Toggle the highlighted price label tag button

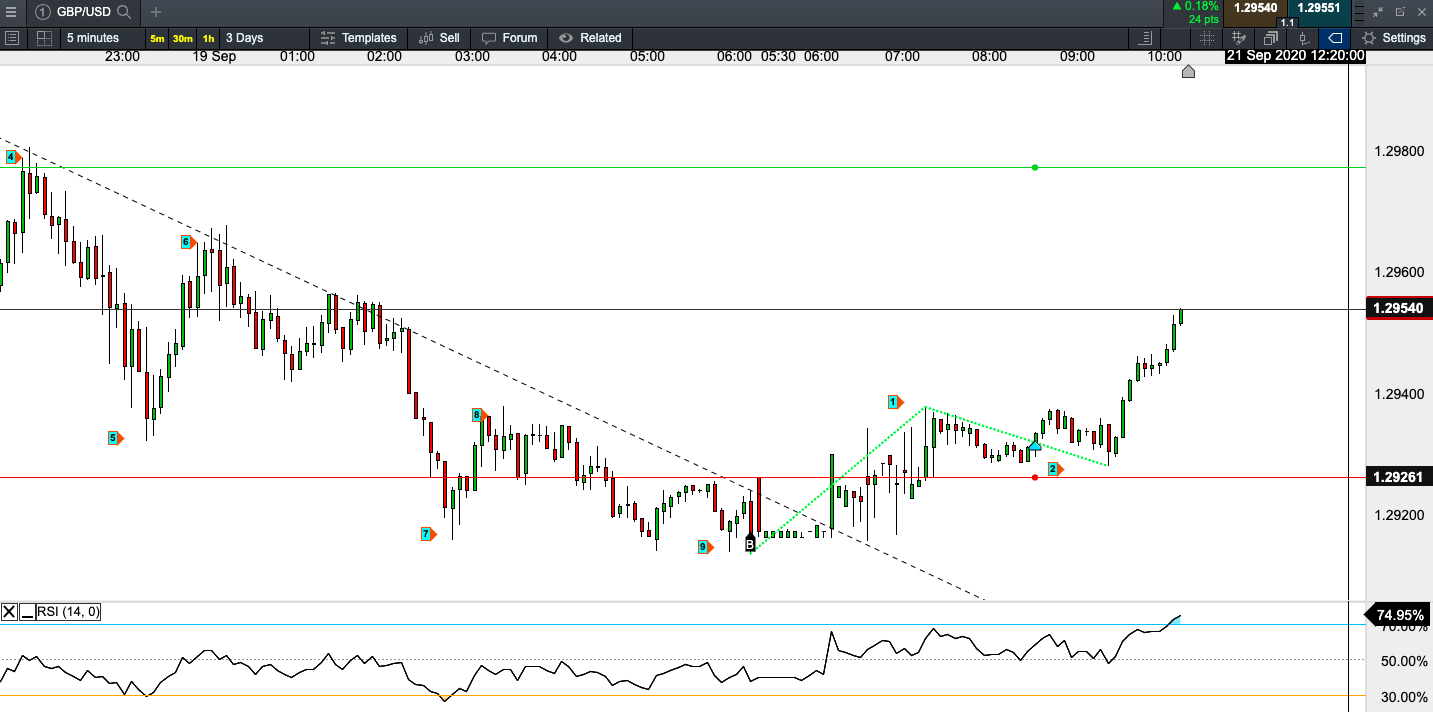pyautogui.click(x=1334, y=38)
